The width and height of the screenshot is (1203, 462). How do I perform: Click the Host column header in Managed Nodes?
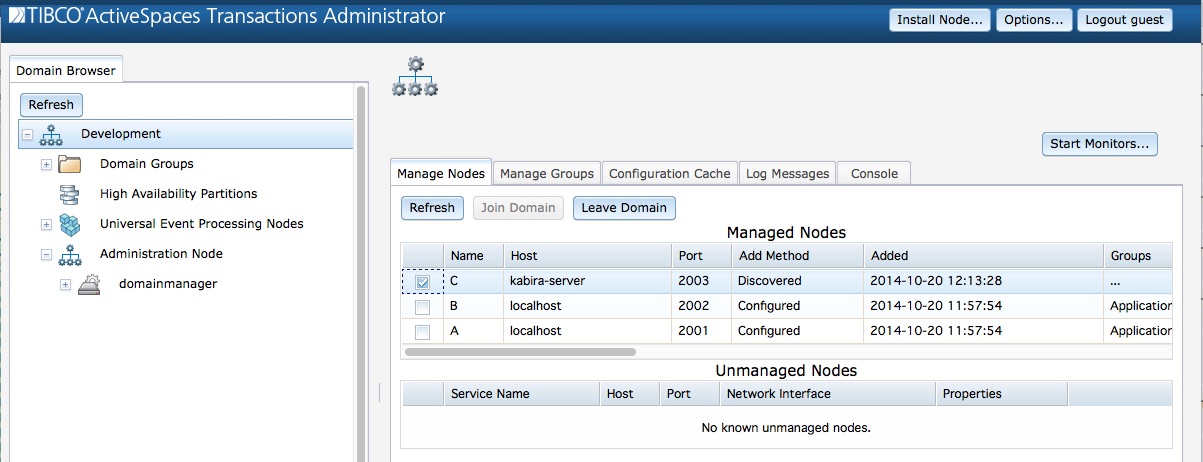pos(586,256)
